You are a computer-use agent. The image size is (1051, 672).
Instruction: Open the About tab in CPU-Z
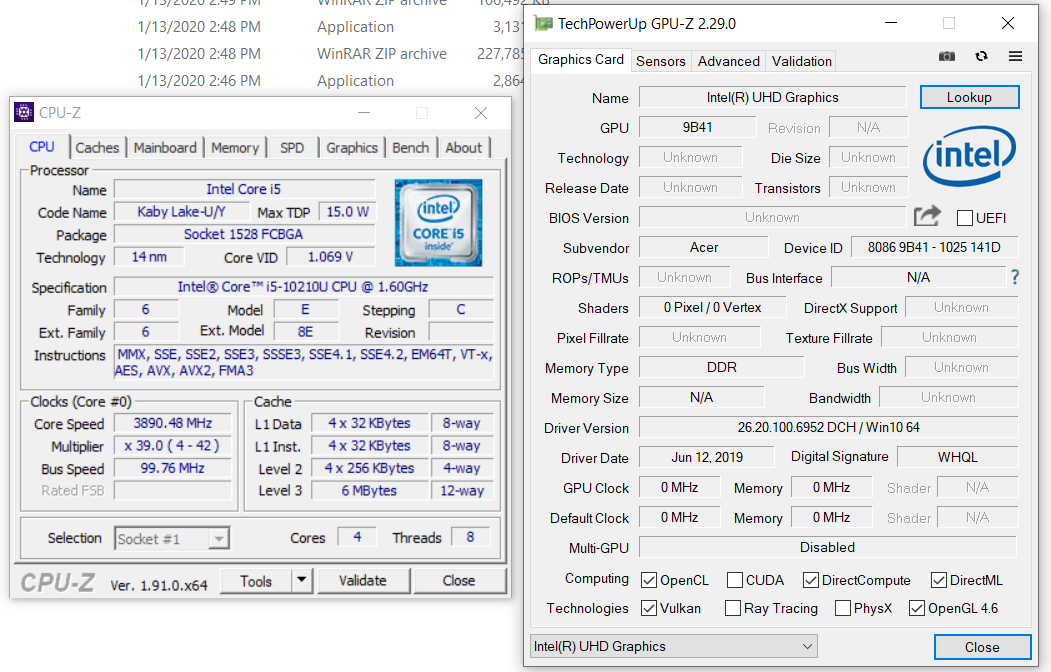click(463, 147)
